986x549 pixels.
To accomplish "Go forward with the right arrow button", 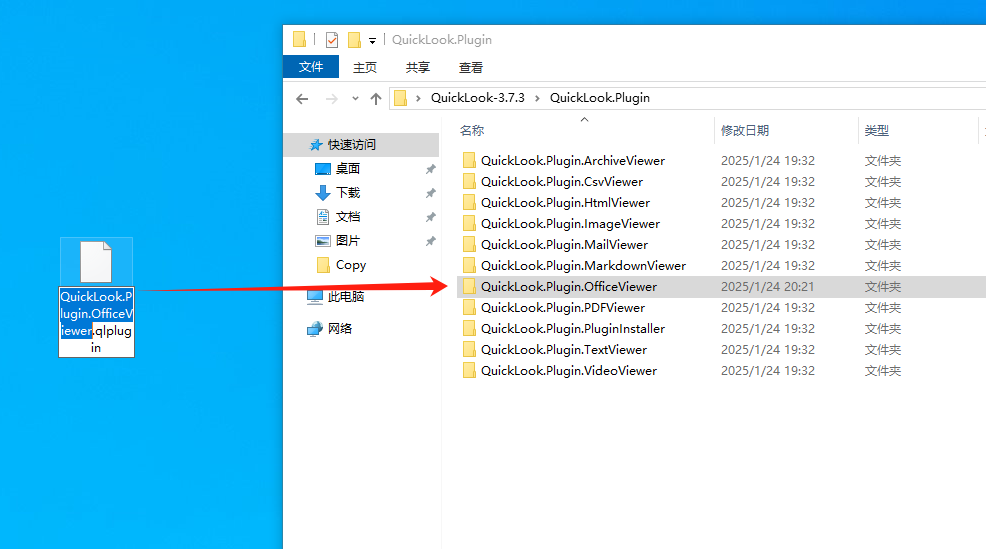I will point(331,99).
